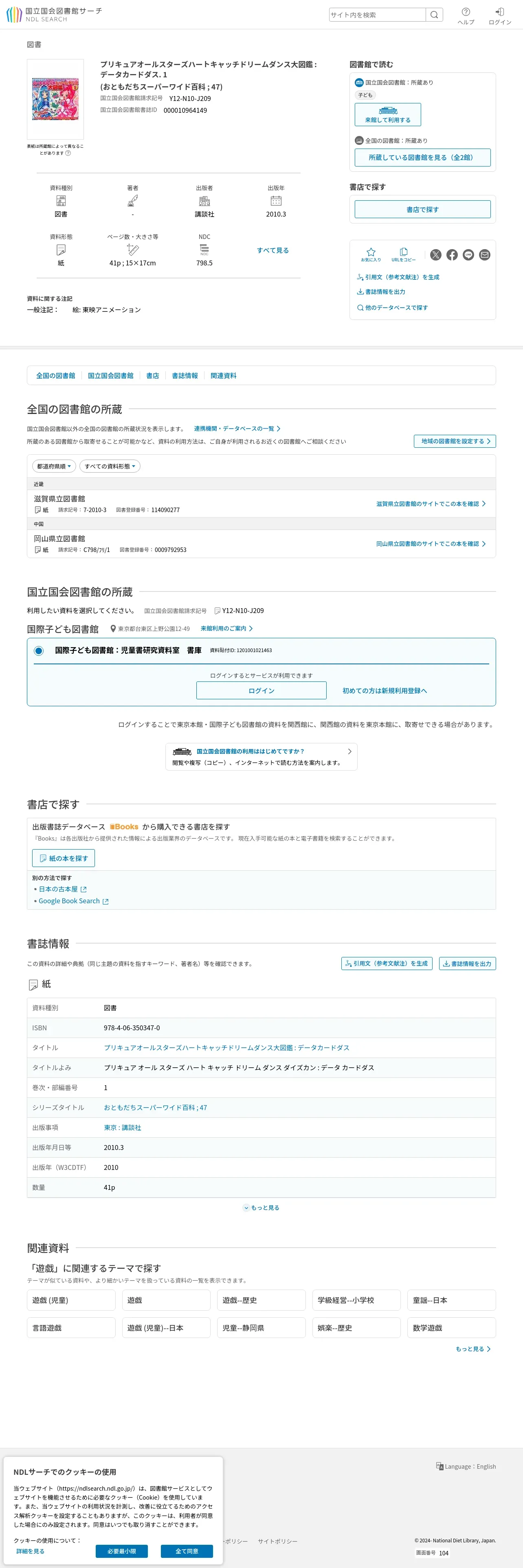The image size is (523, 1568).
Task: Open 連携機関・データベースの一覧 link
Action: coord(237,429)
